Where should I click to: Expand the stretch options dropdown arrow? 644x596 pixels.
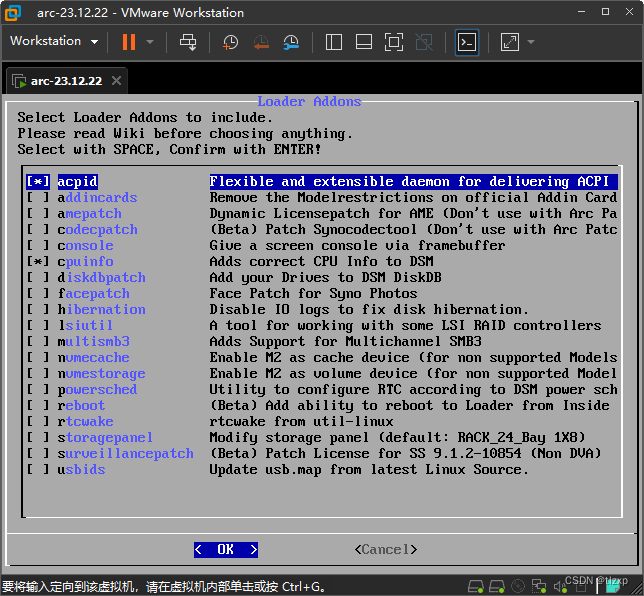point(531,42)
